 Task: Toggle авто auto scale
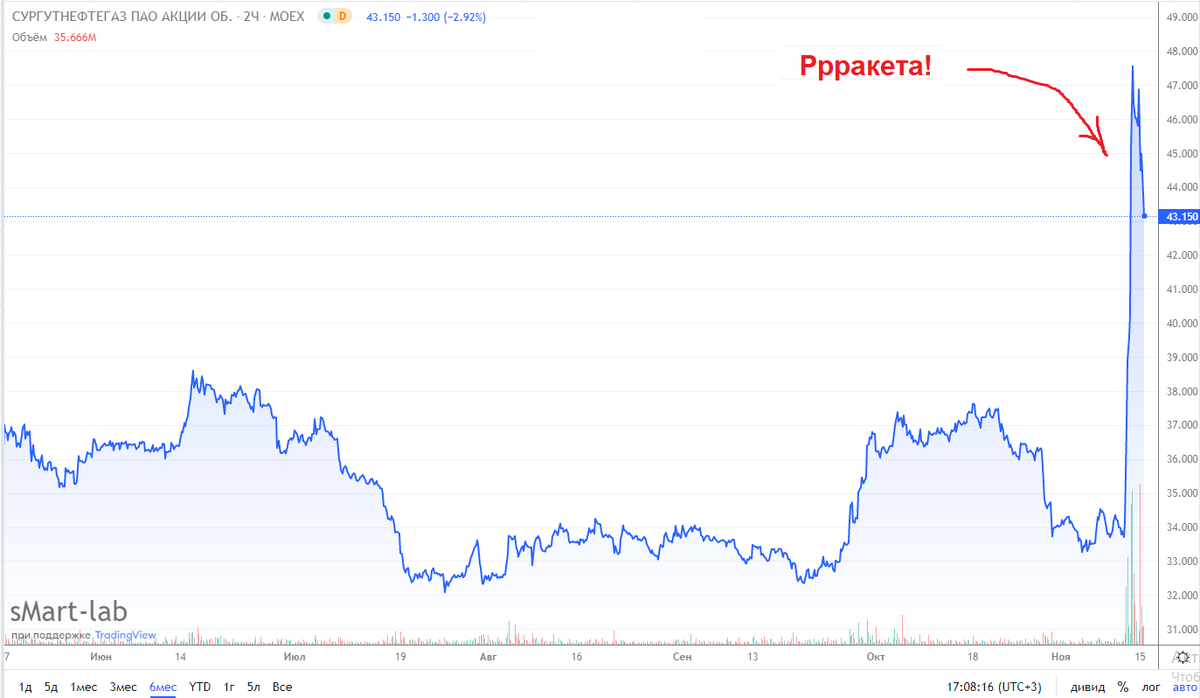1183,687
